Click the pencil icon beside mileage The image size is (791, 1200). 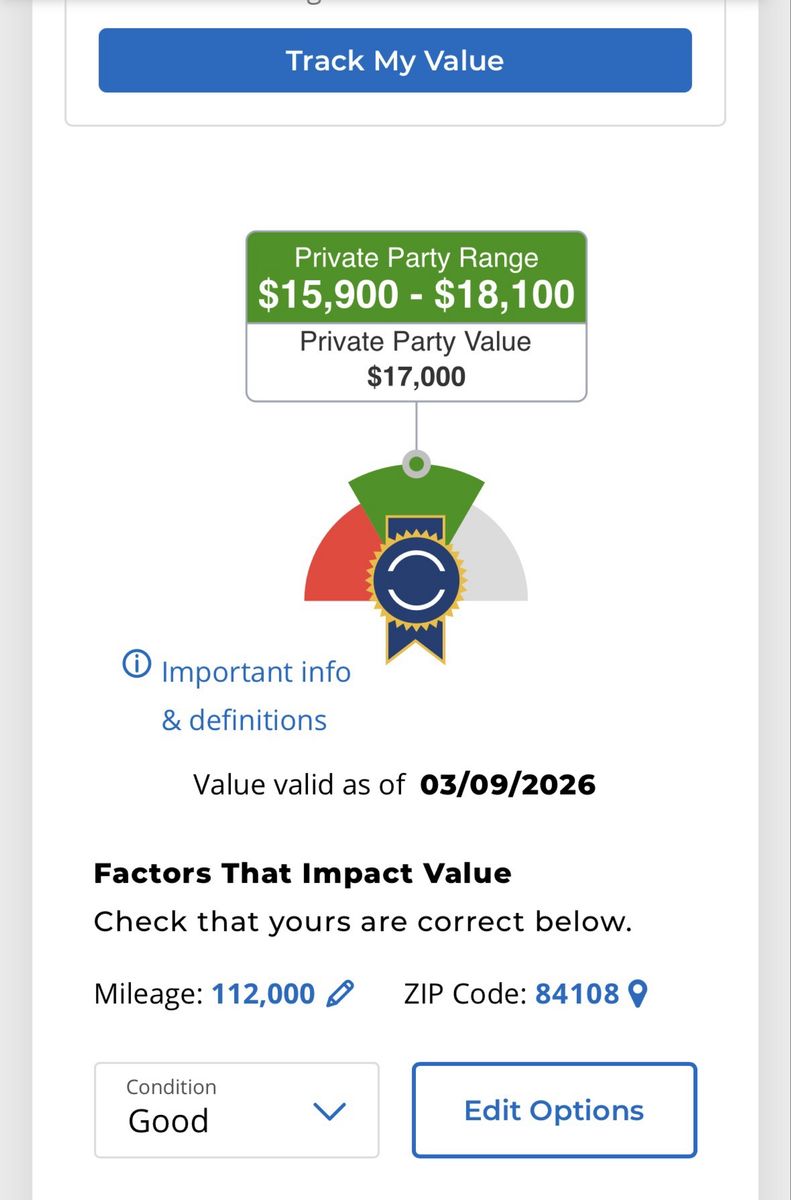tap(340, 993)
